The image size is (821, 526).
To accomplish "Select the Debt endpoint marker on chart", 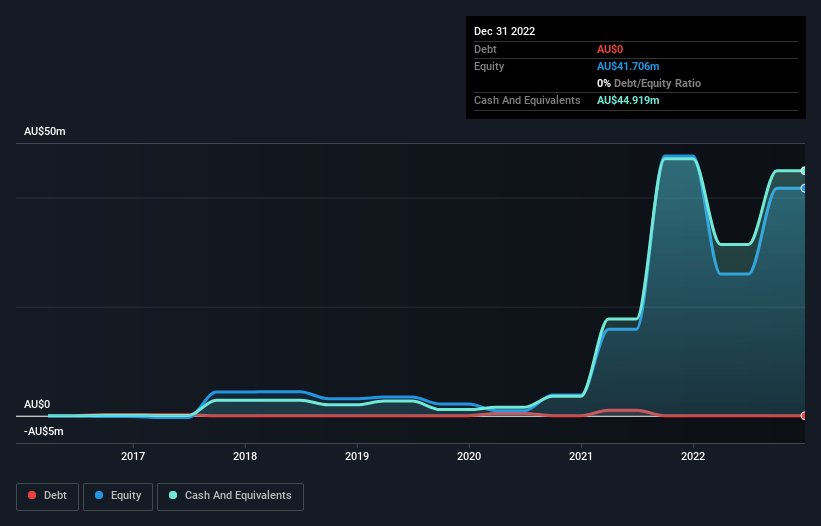I will point(804,416).
